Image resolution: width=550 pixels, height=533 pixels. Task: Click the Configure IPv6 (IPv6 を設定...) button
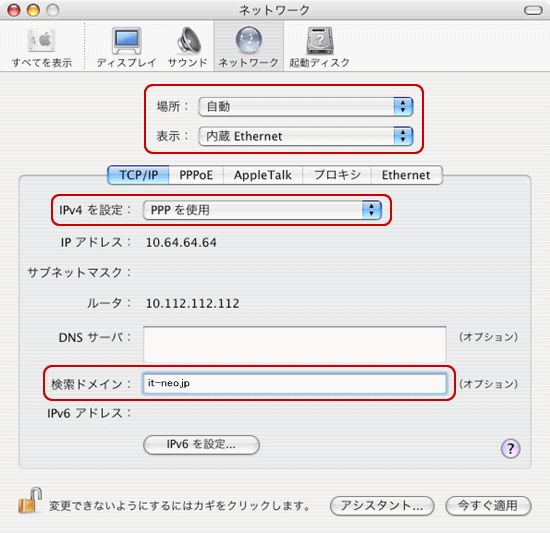[x=201, y=445]
